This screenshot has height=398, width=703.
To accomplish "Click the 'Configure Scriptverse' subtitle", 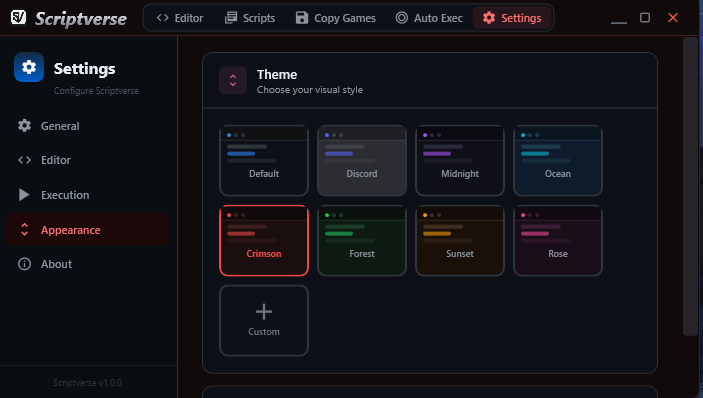I will (x=96, y=91).
